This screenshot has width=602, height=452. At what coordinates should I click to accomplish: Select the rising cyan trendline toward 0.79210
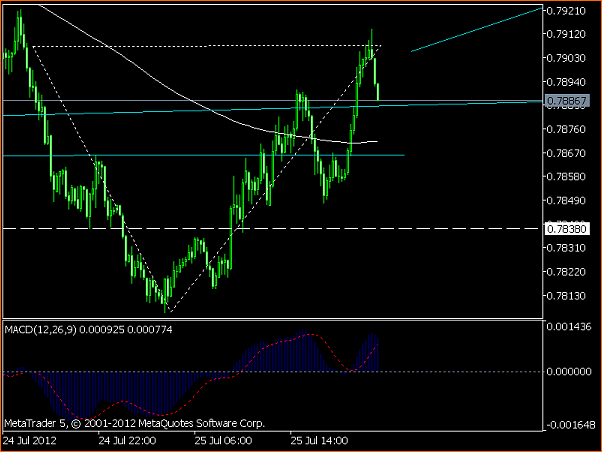476,29
